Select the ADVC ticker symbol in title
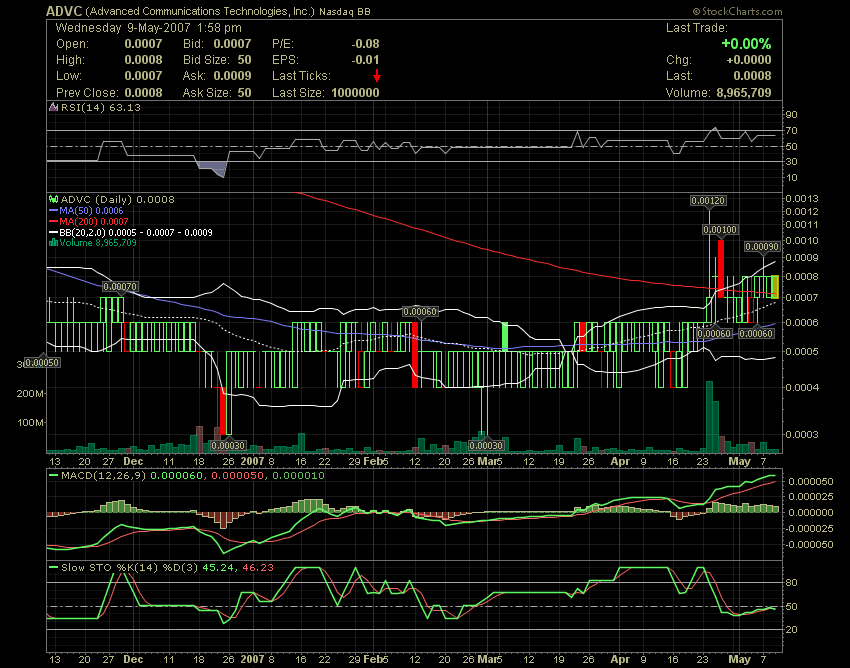This screenshot has width=850, height=668. click(63, 11)
